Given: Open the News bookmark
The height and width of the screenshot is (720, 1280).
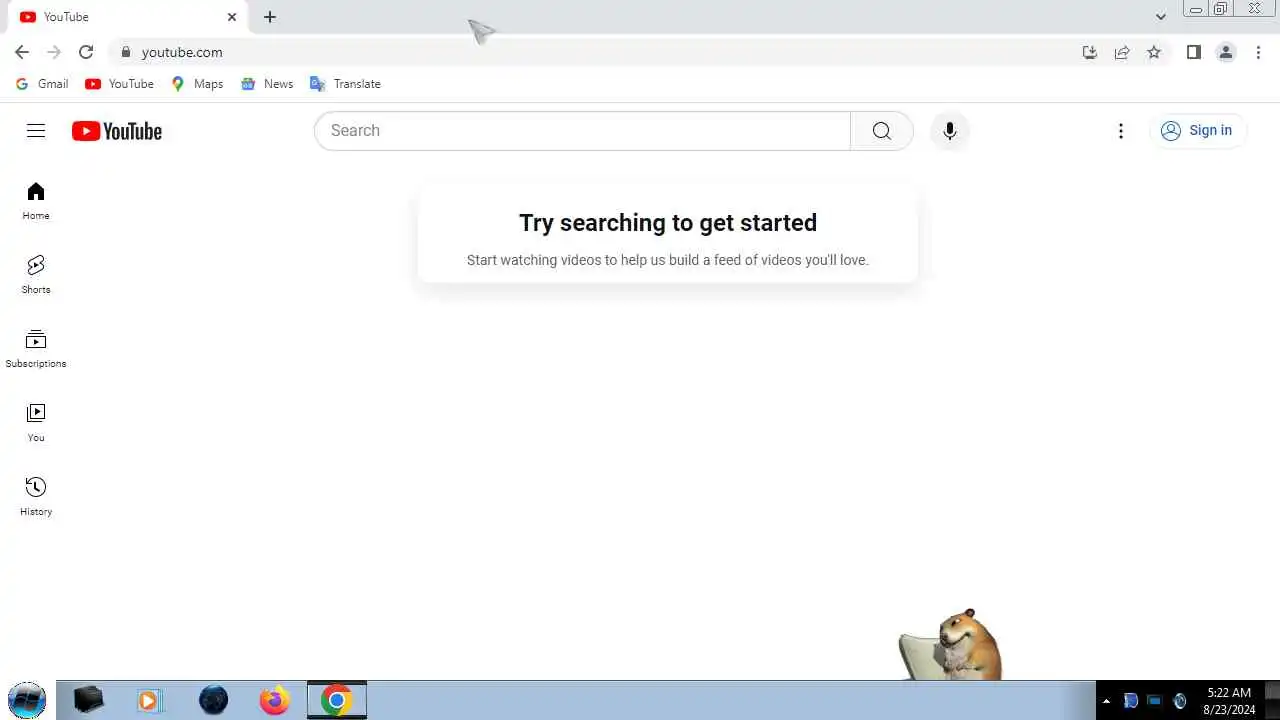Looking at the screenshot, I should pos(267,84).
